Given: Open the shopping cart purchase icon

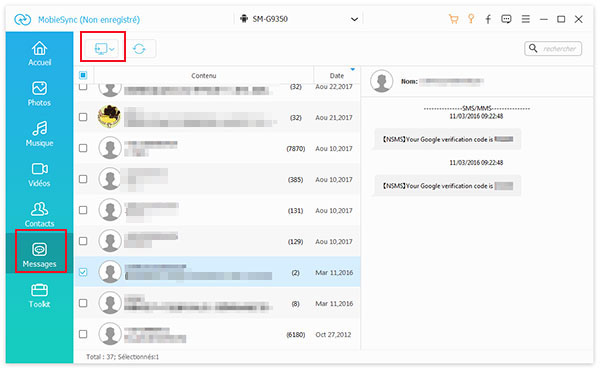Looking at the screenshot, I should (x=453, y=19).
